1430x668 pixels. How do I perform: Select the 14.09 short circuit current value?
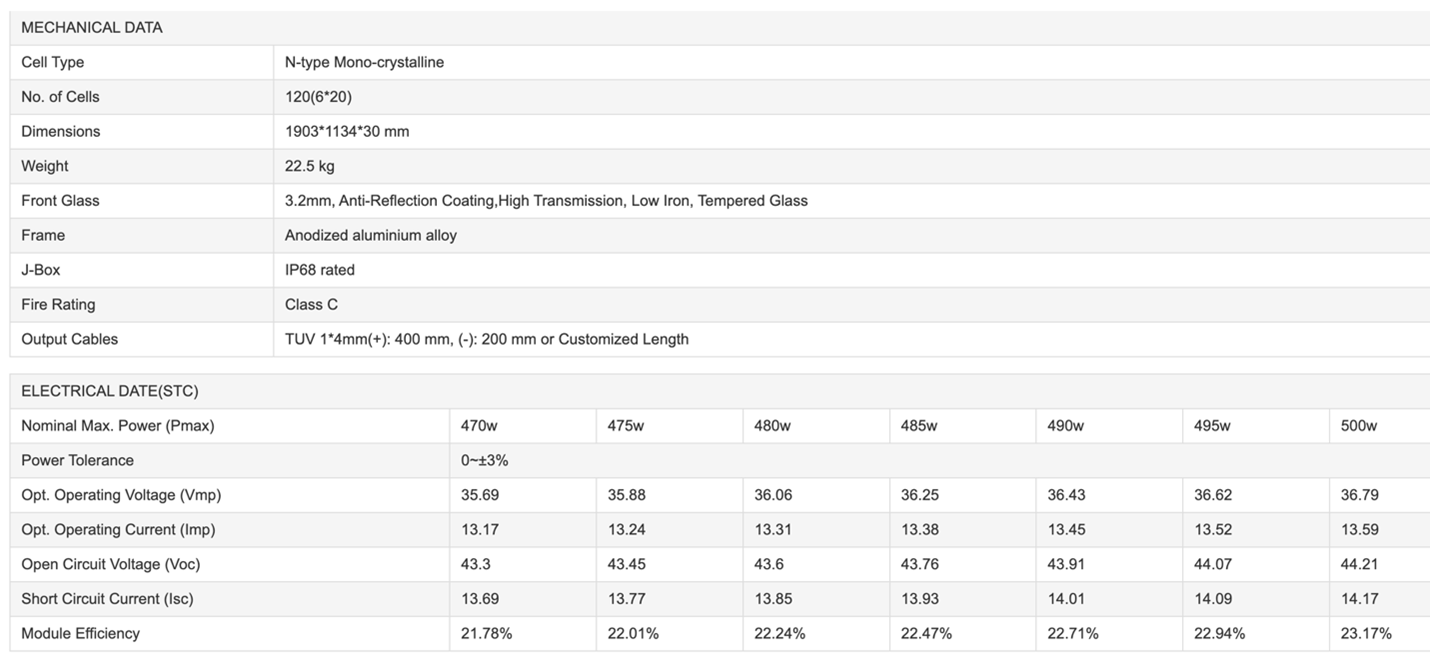pyautogui.click(x=1213, y=599)
